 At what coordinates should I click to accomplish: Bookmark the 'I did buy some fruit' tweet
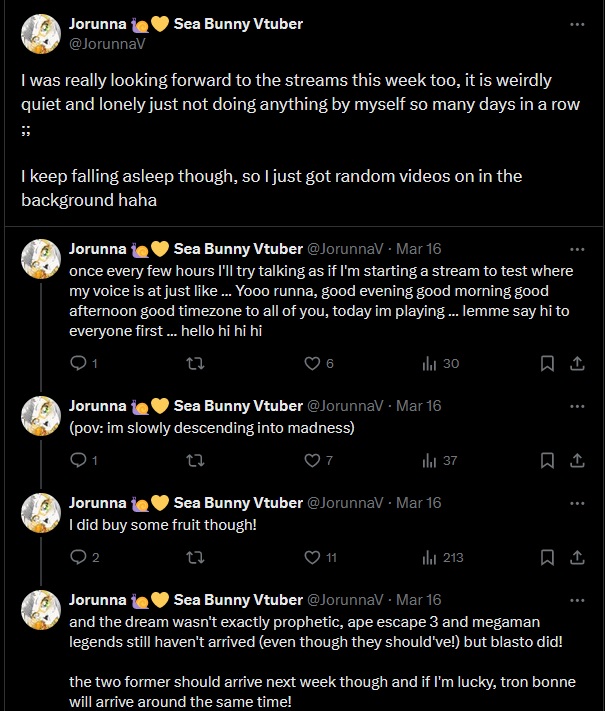547,557
